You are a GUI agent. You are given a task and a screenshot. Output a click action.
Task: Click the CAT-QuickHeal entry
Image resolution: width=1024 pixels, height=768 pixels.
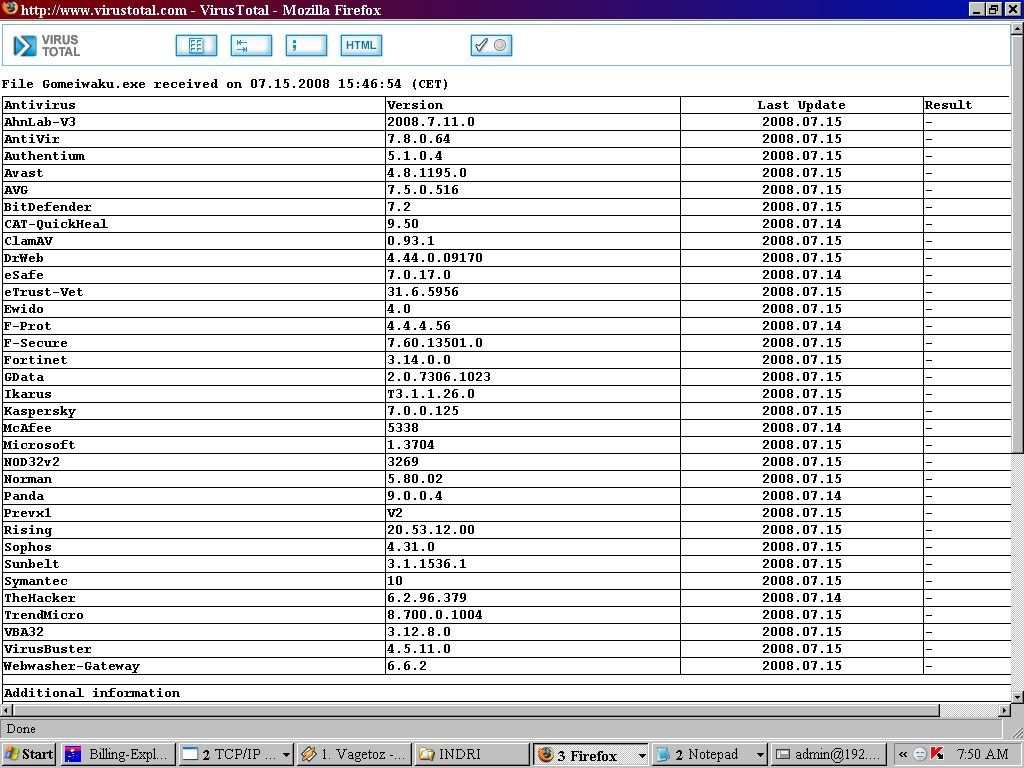[56, 224]
